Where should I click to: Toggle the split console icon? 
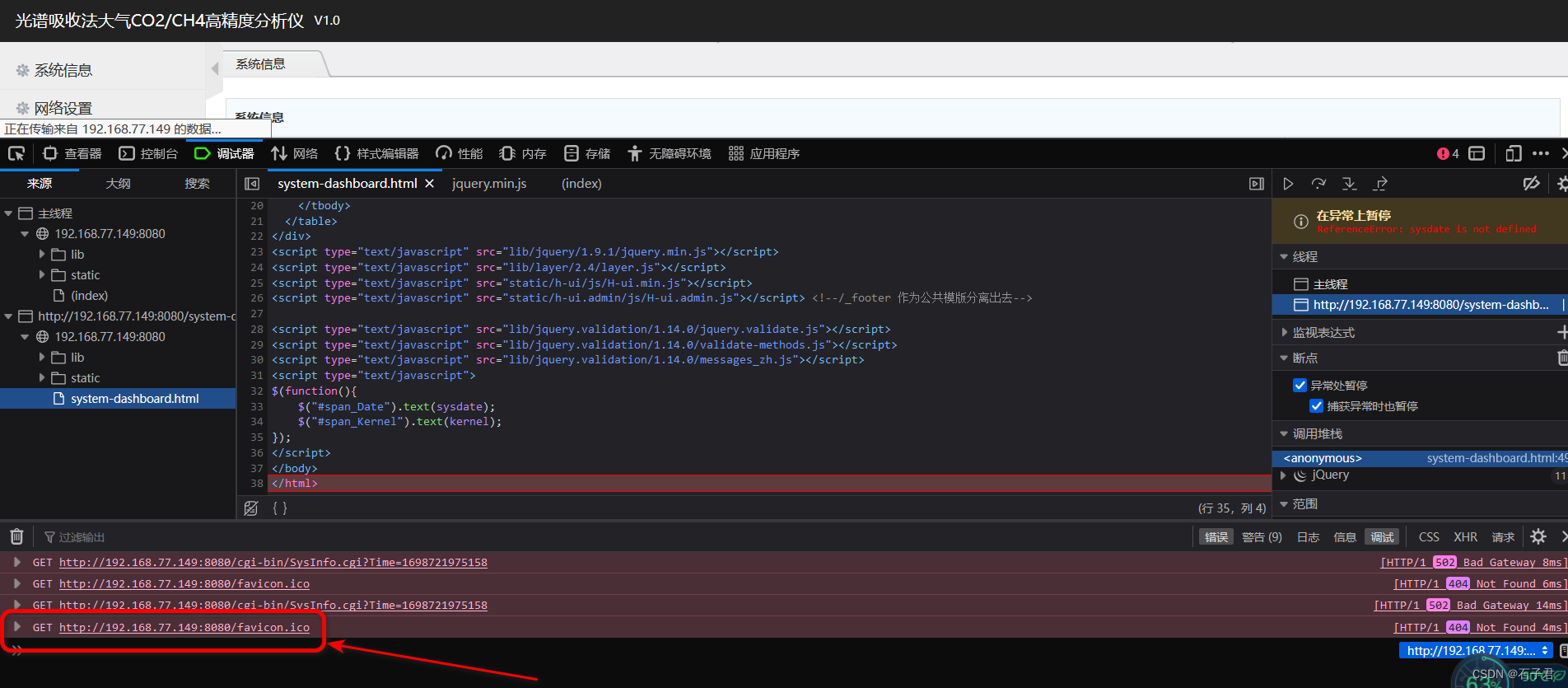click(1477, 153)
